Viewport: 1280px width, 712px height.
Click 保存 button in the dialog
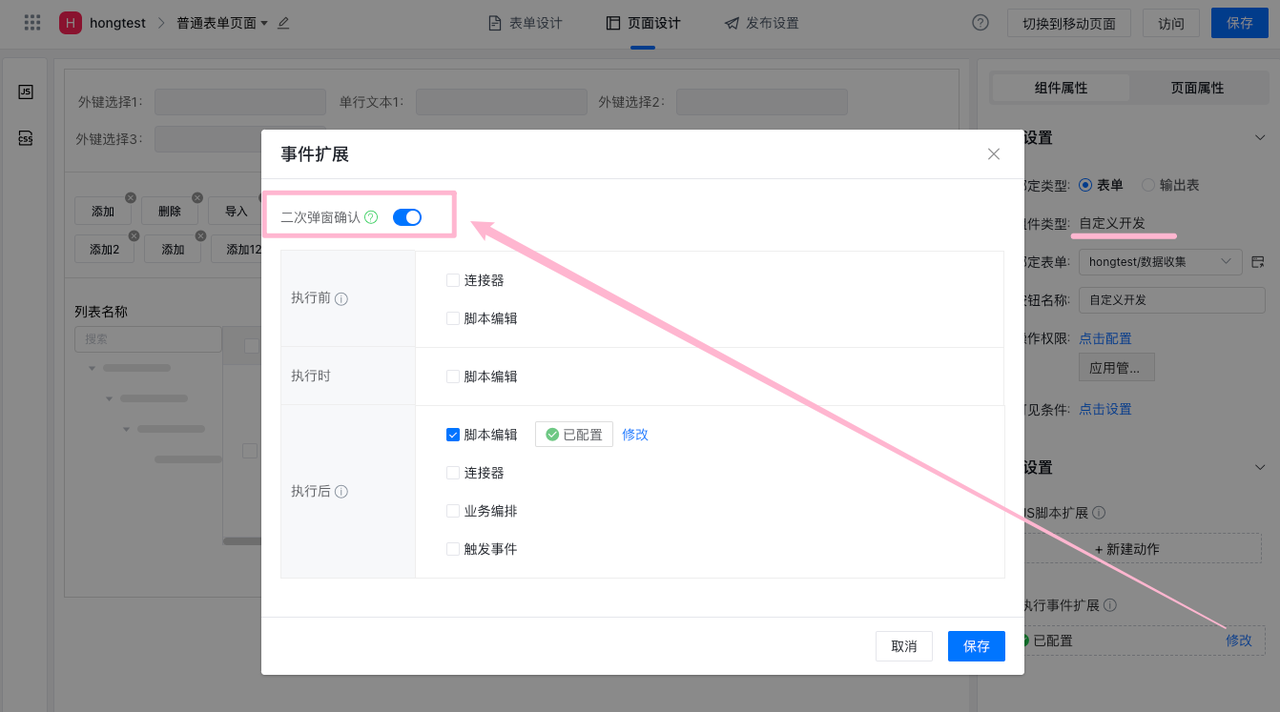click(976, 646)
